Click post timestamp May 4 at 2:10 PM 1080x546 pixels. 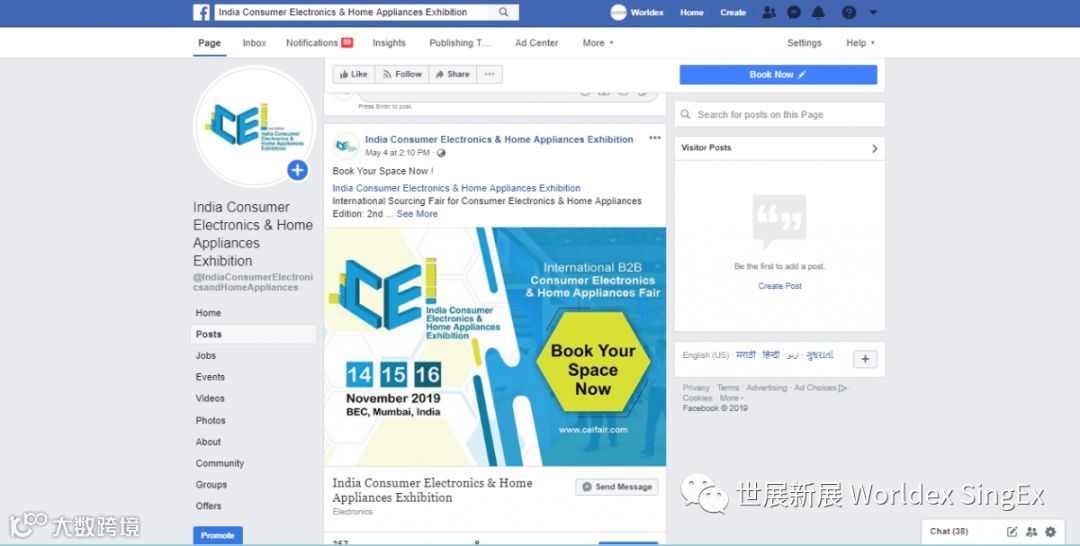coord(397,153)
